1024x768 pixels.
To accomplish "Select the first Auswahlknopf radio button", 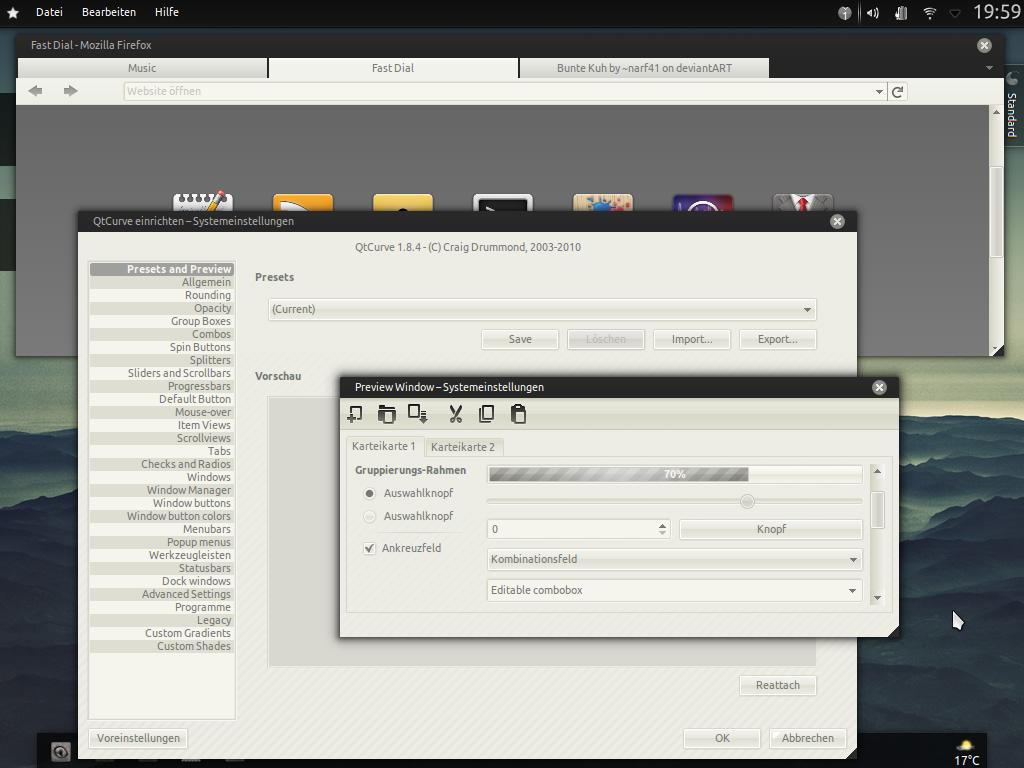I will 370,494.
